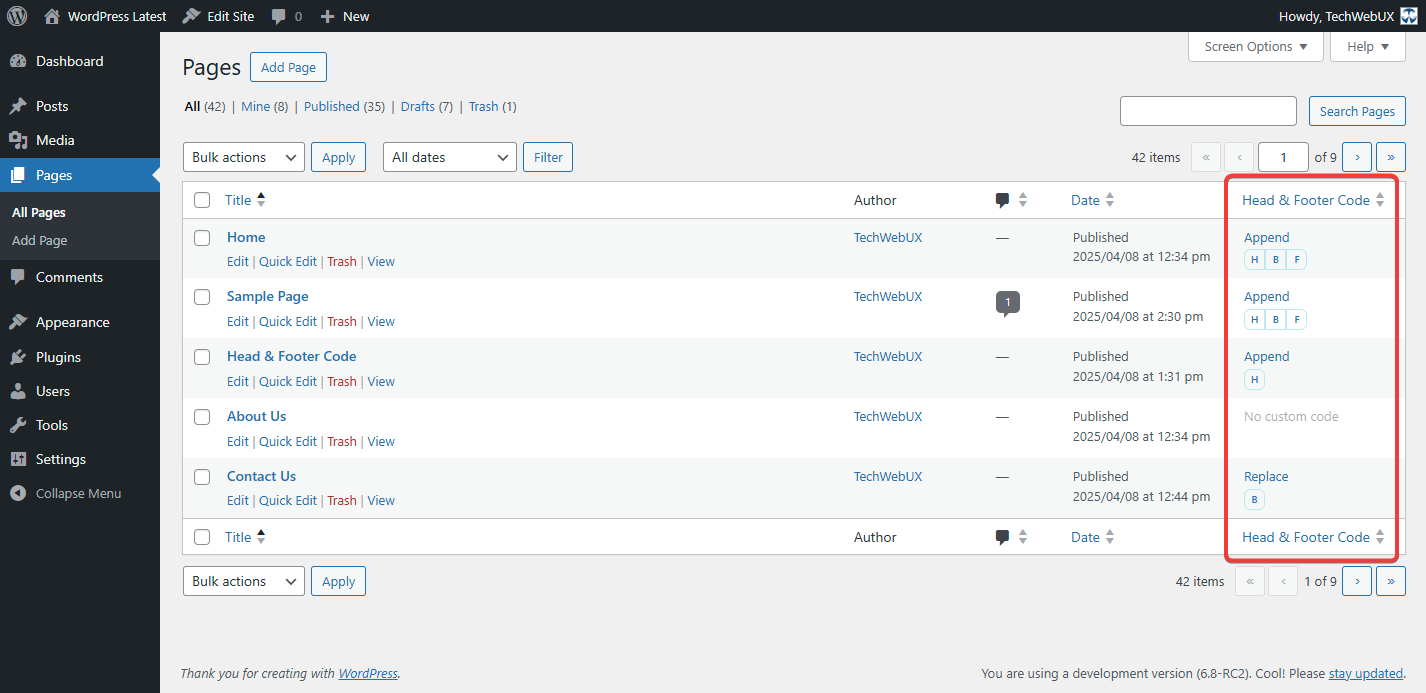Open the comments bubble in admin bar
1426x693 pixels.
point(286,16)
